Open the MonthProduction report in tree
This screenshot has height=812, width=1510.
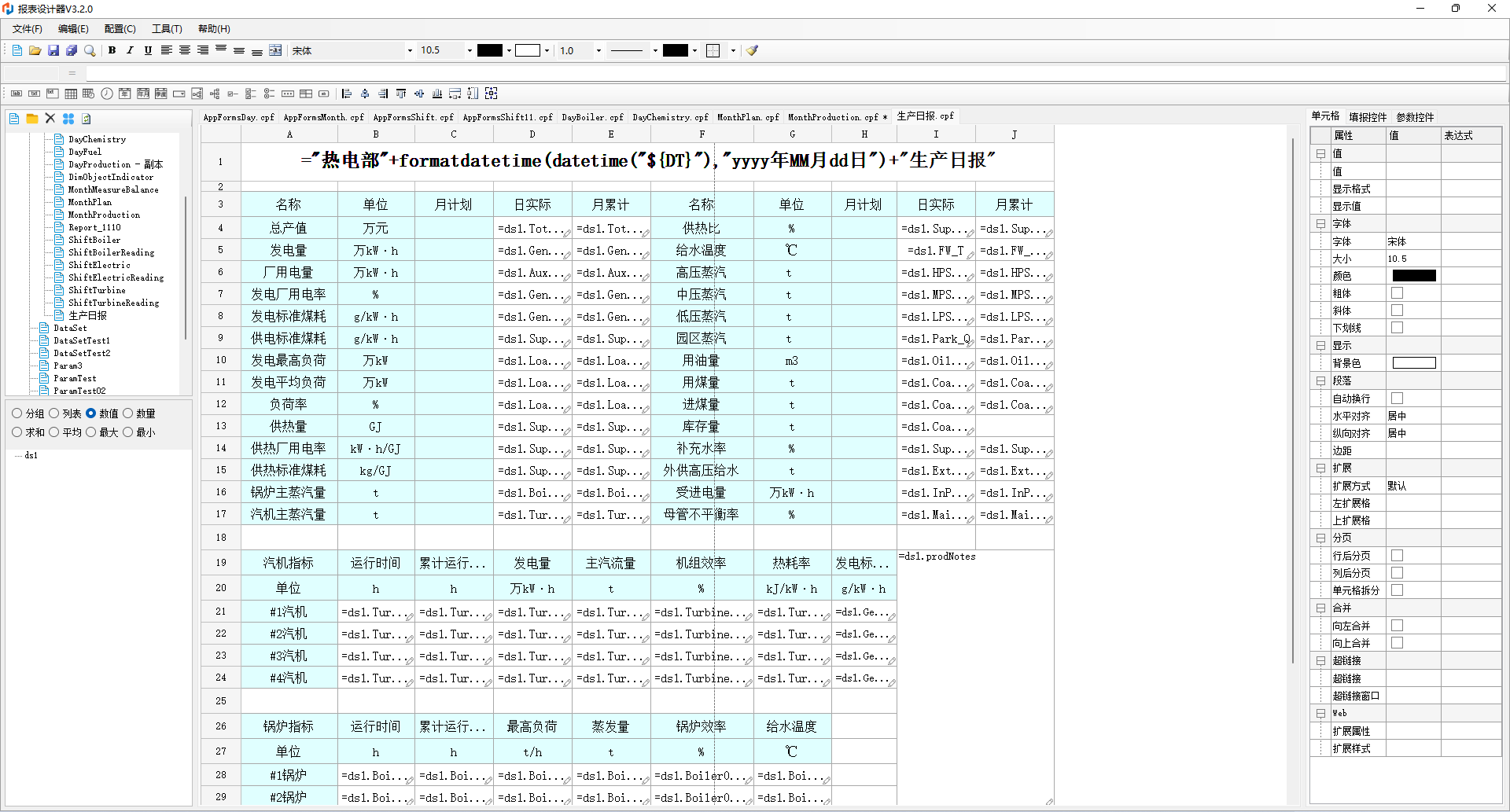(x=104, y=215)
